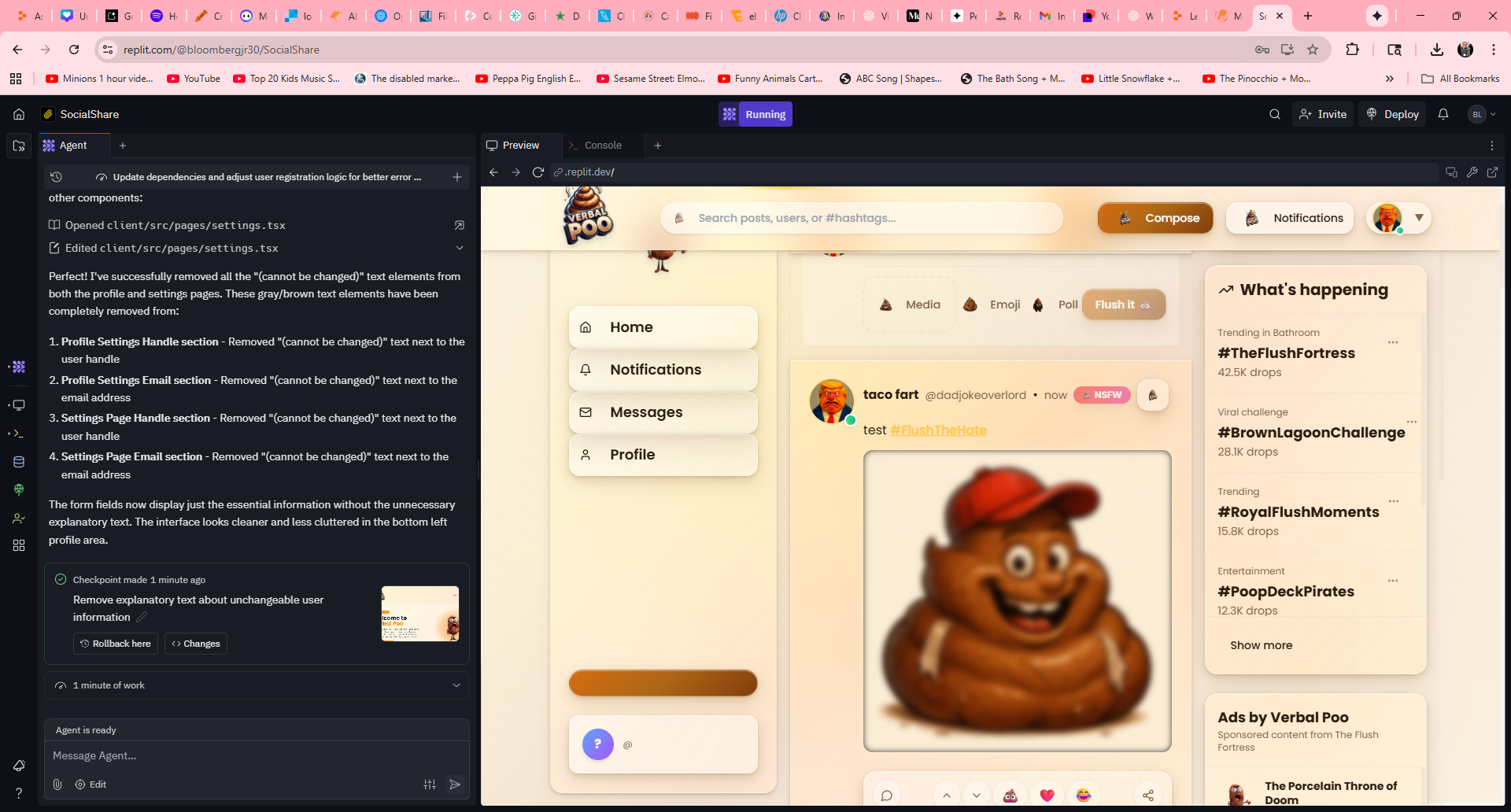1511x812 pixels.
Task: Click the attach file paperclip icon
Action: coord(57,784)
